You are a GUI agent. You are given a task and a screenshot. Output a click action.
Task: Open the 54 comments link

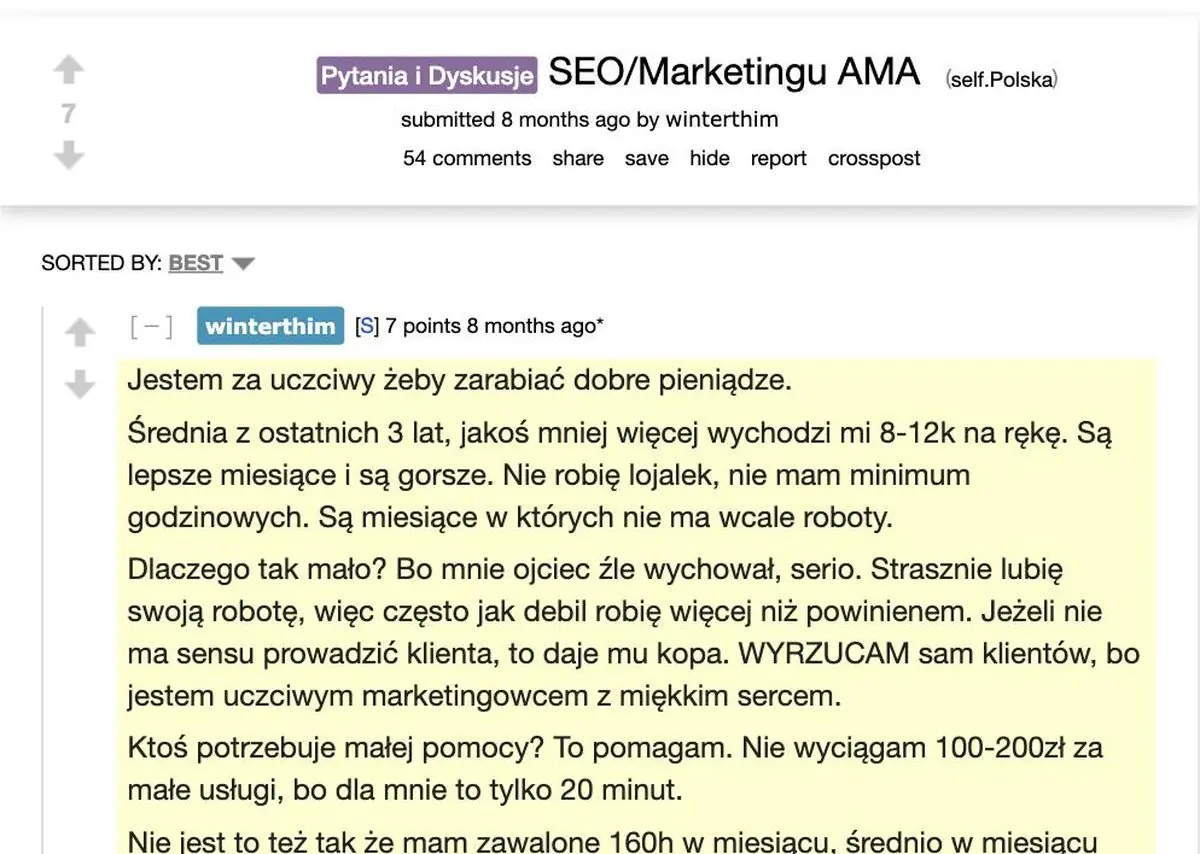pyautogui.click(x=467, y=158)
